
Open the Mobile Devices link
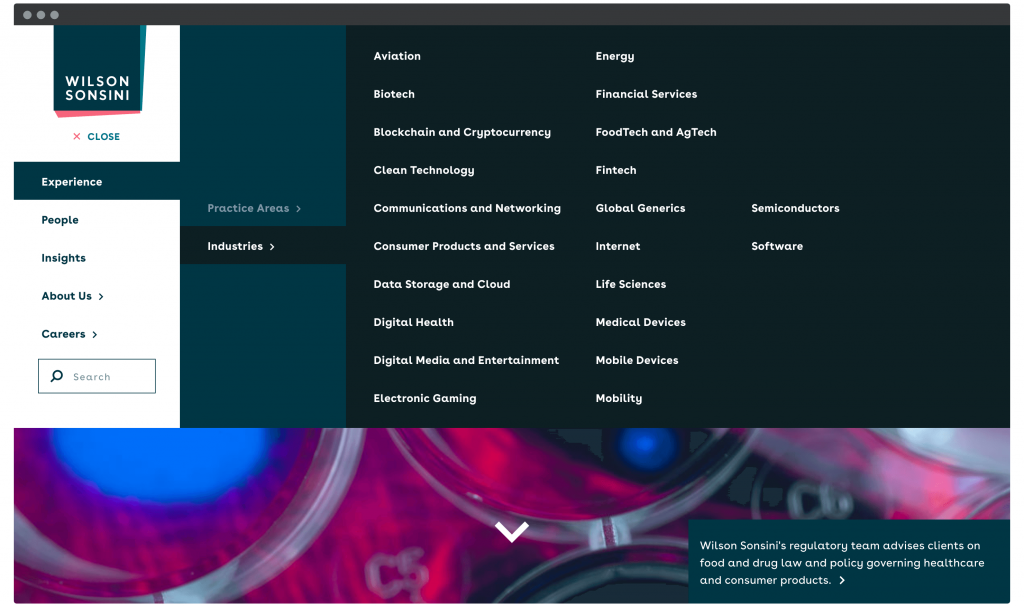(637, 360)
